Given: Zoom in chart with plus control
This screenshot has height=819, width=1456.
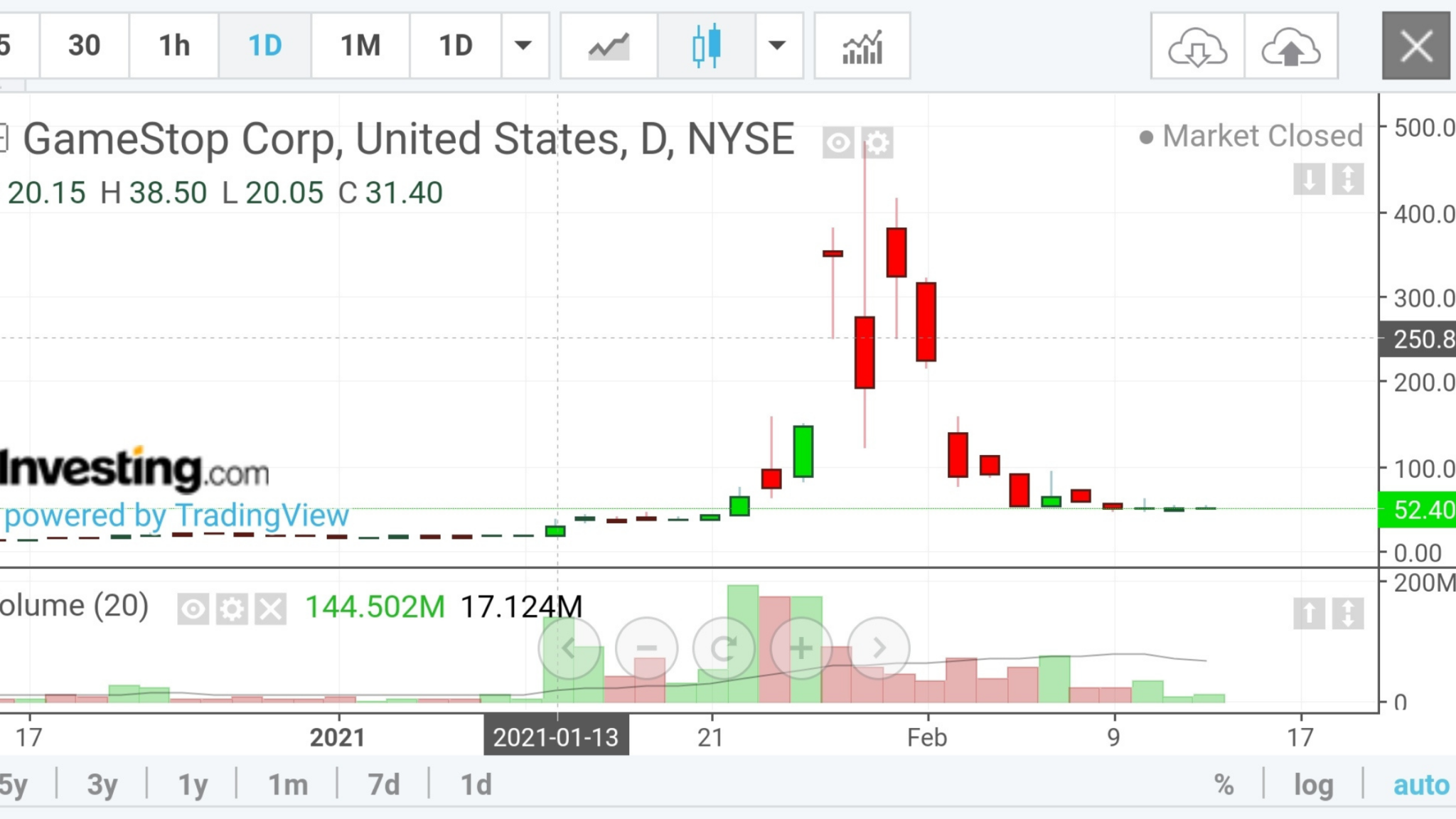Looking at the screenshot, I should tap(801, 648).
